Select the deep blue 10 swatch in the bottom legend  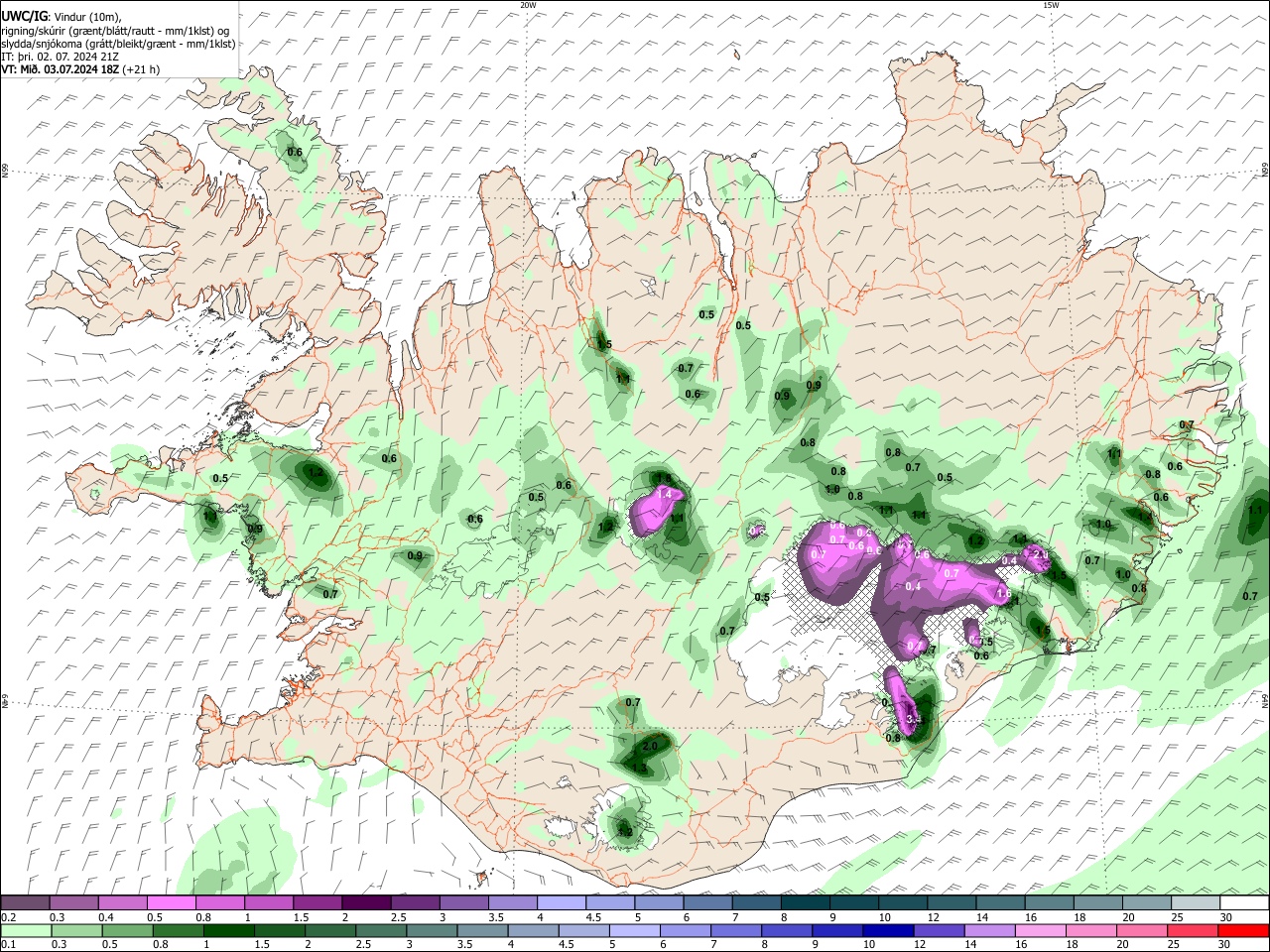(888, 931)
